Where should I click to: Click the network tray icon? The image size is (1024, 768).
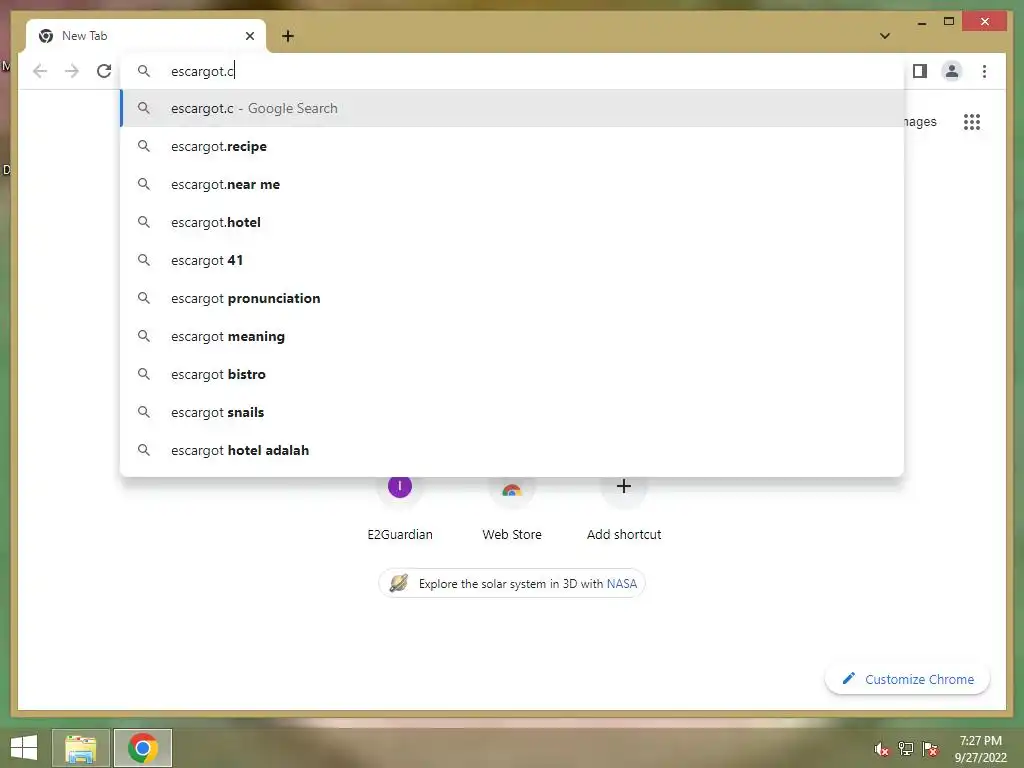point(906,749)
